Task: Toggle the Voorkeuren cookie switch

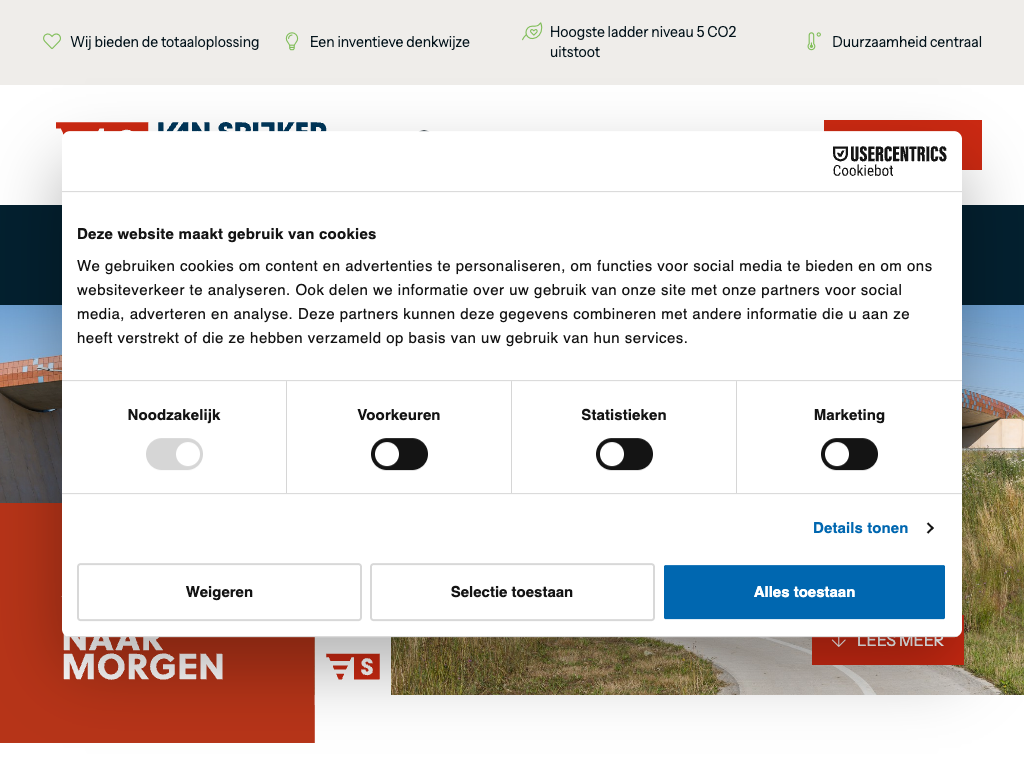Action: [399, 455]
